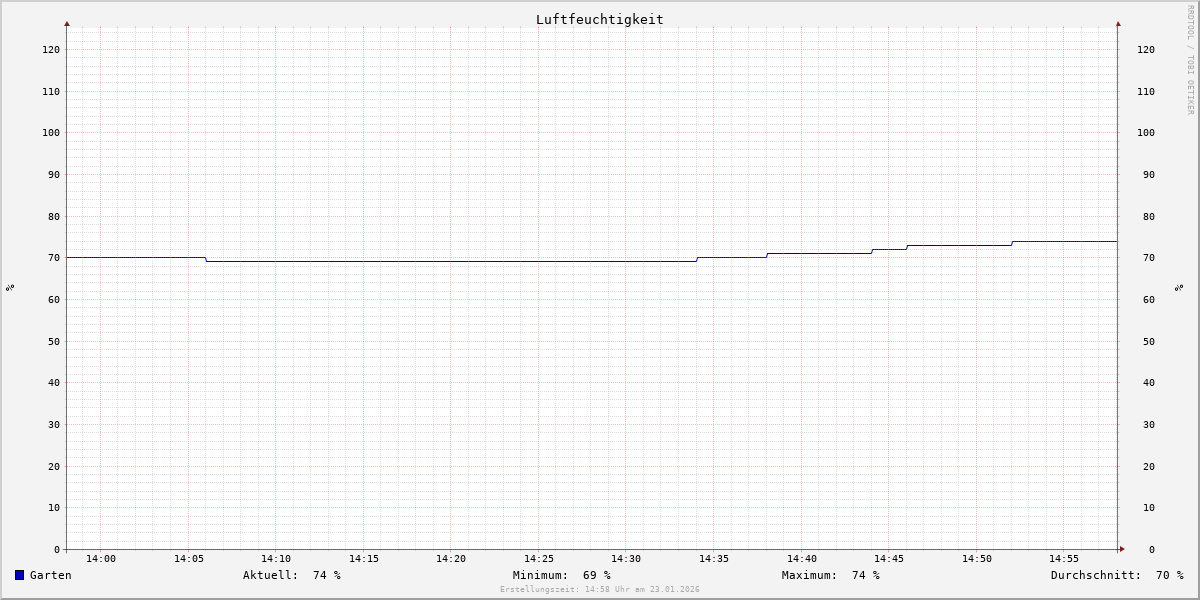Click the % unit label beside left axis
The height and width of the screenshot is (600, 1200).
pyautogui.click(x=10, y=287)
